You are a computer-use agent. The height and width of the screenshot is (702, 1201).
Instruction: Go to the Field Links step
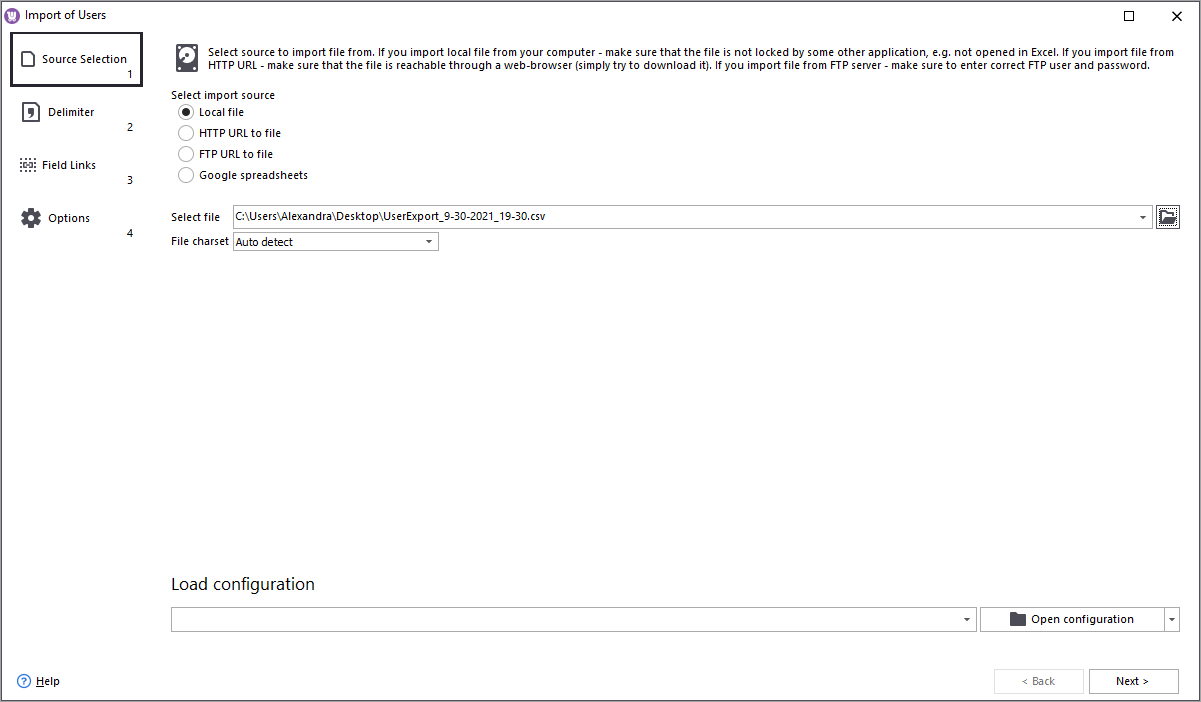69,166
